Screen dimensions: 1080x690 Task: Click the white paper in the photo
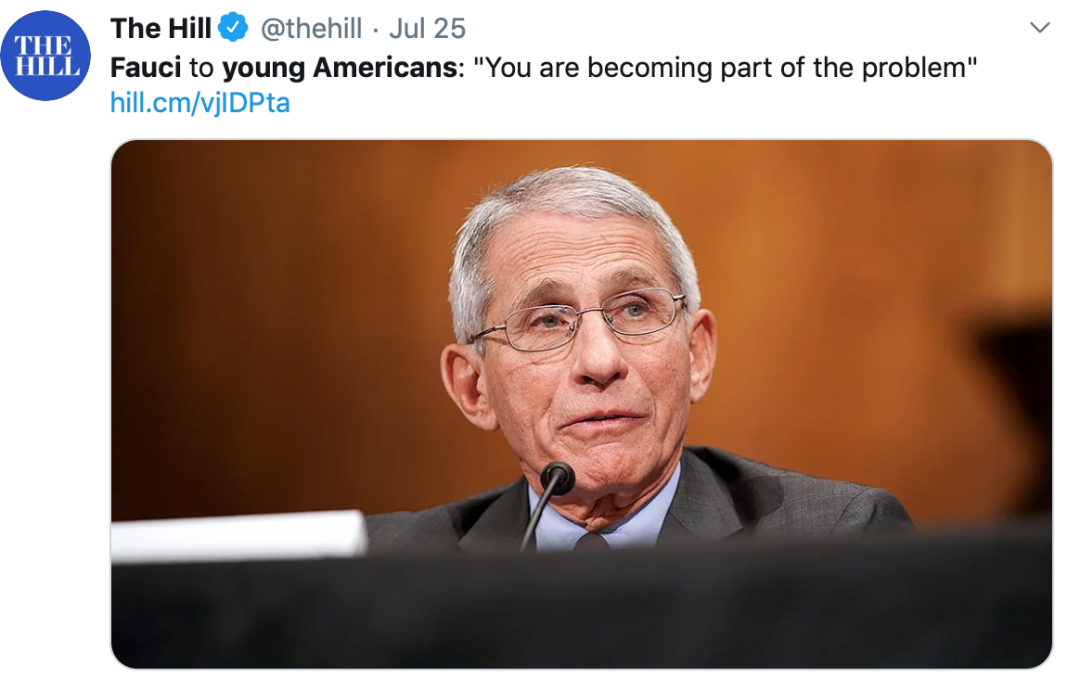click(x=238, y=536)
